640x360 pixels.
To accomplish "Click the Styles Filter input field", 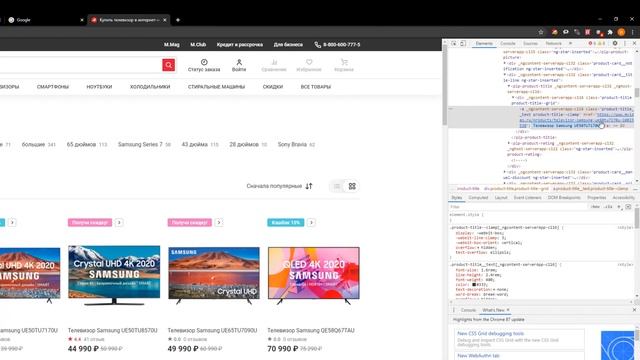I will [518, 207].
